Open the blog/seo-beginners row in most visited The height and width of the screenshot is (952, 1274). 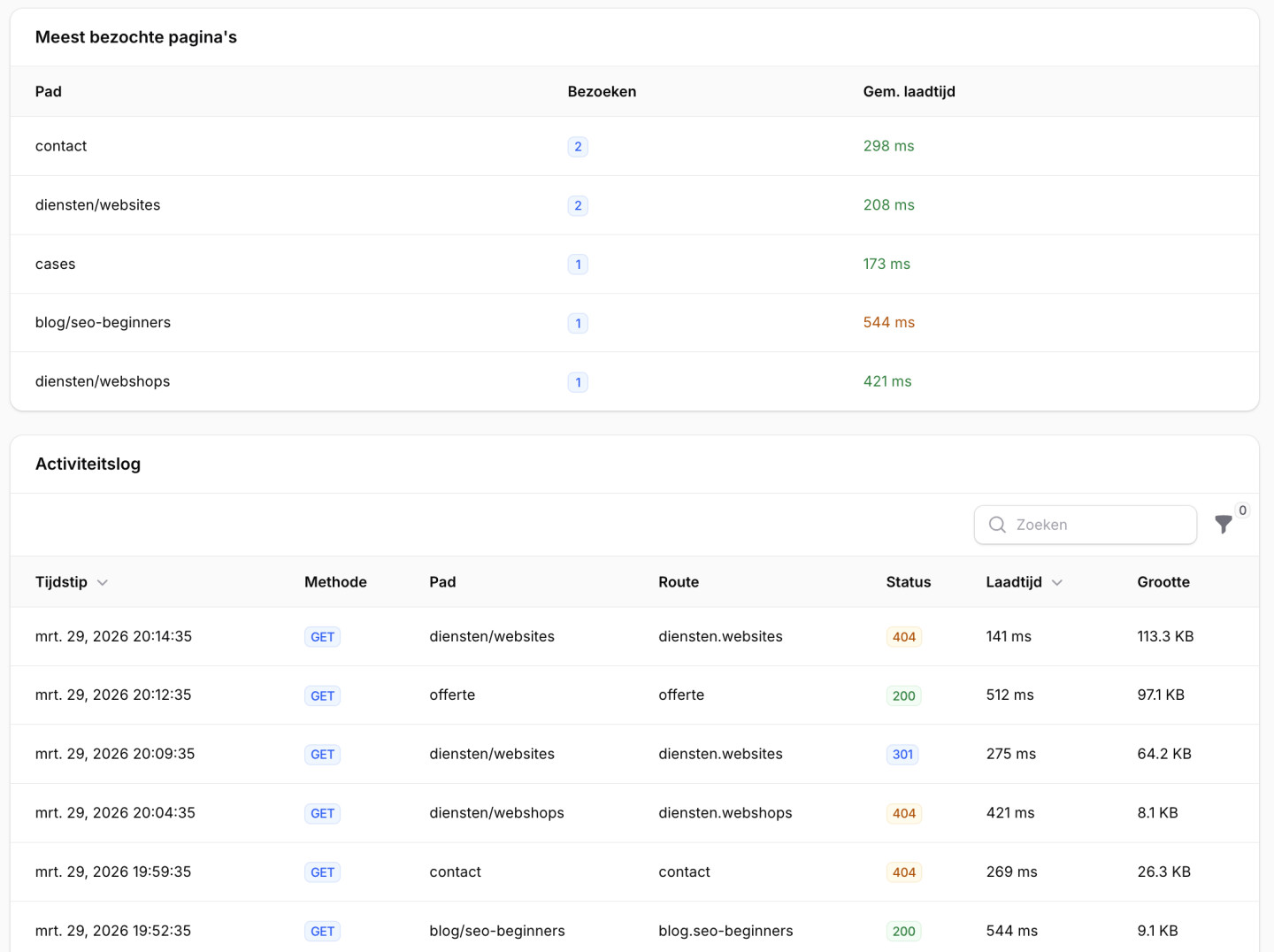(x=103, y=323)
